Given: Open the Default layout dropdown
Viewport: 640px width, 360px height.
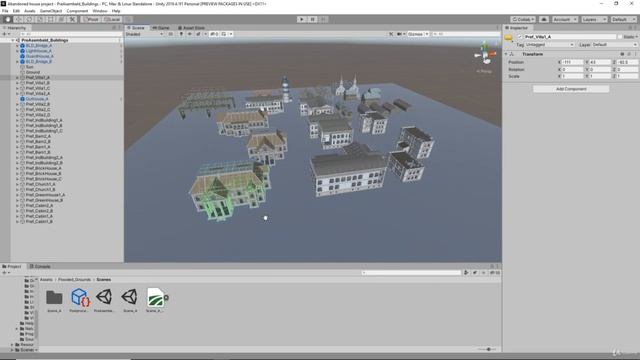Looking at the screenshot, I should [623, 19].
